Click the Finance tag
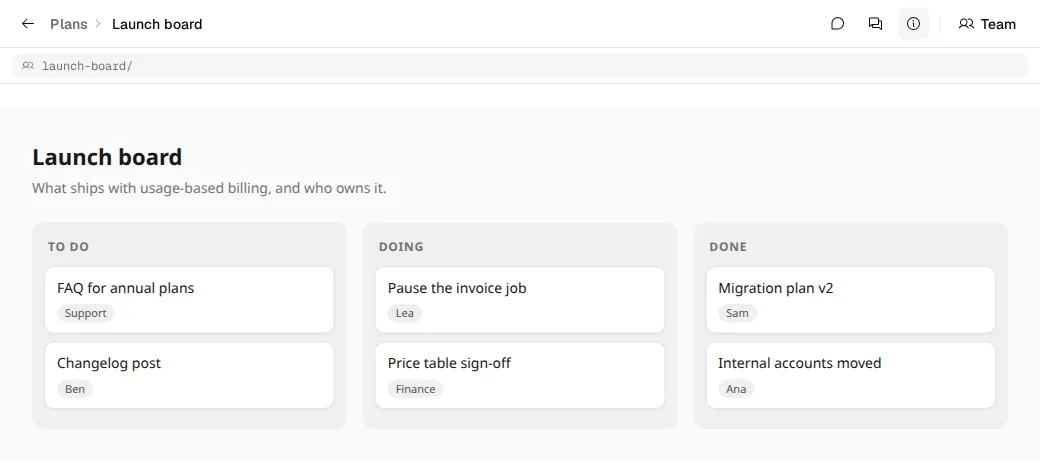 click(415, 388)
